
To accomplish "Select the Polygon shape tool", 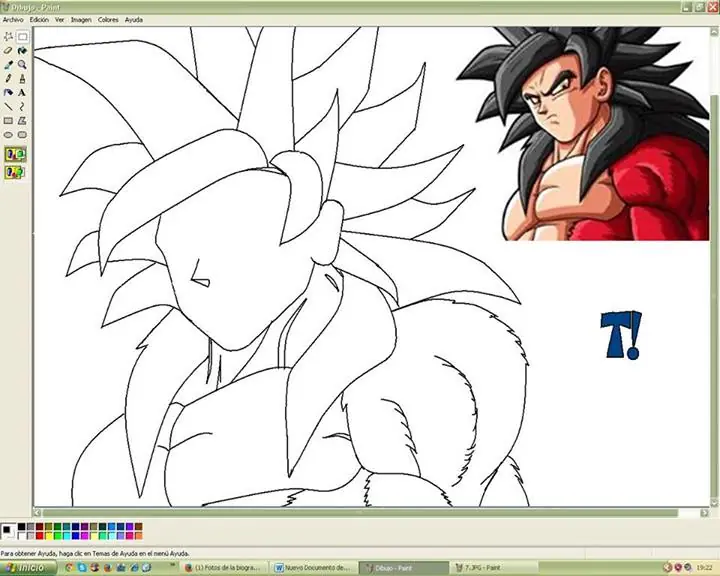I will (22, 121).
